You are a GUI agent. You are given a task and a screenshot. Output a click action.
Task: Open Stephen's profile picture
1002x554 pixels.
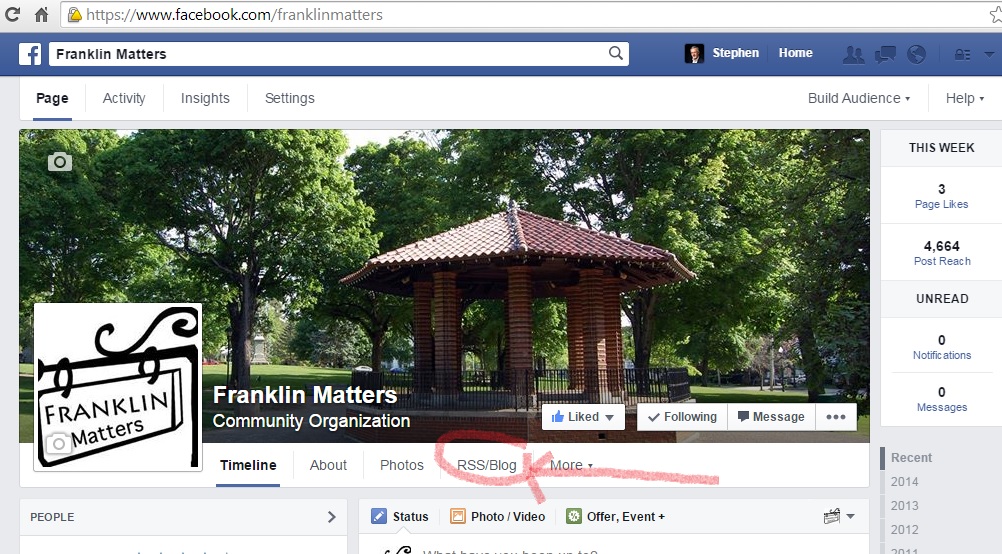pyautogui.click(x=694, y=54)
